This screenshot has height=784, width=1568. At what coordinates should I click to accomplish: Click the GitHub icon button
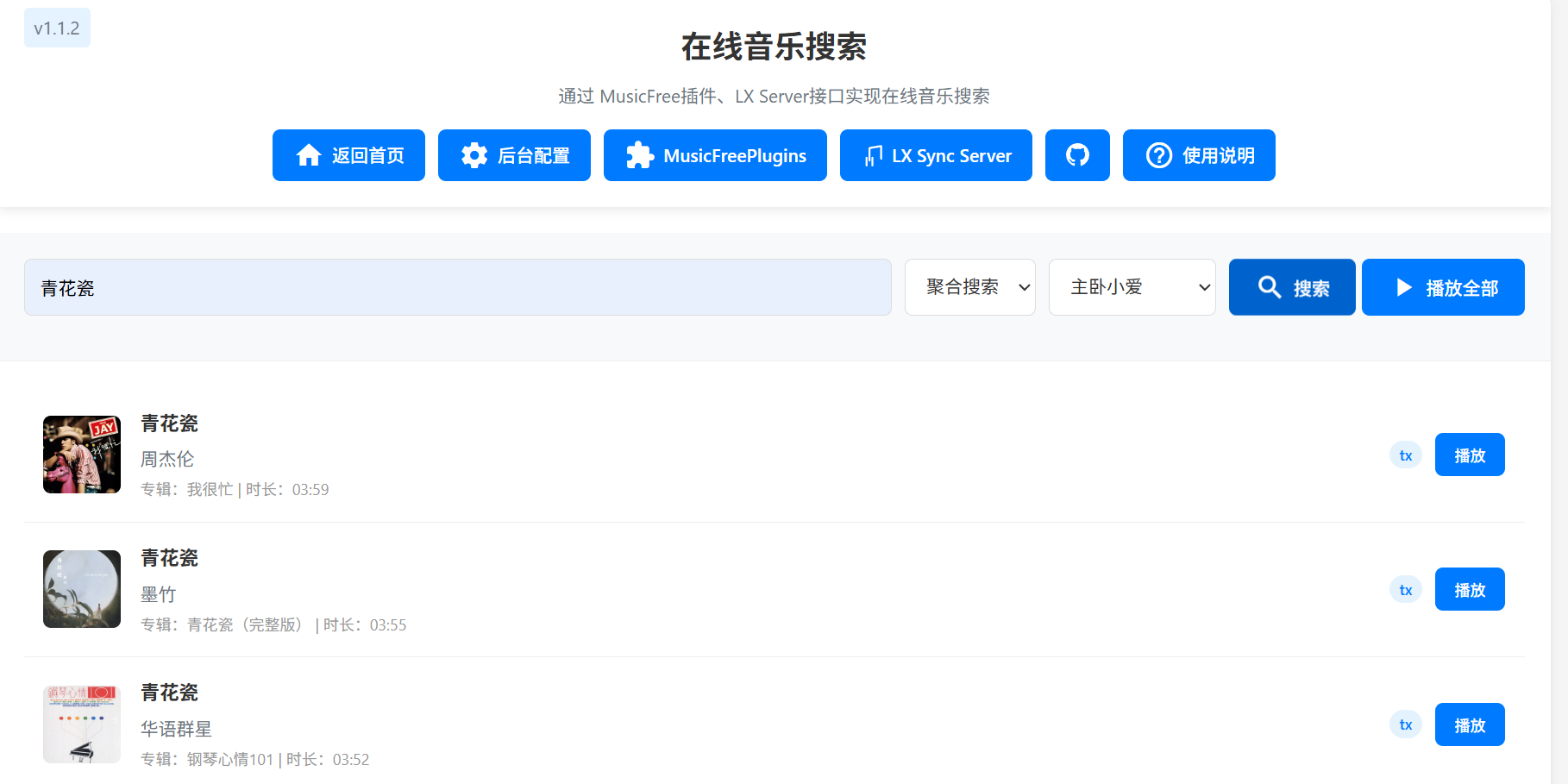1077,155
